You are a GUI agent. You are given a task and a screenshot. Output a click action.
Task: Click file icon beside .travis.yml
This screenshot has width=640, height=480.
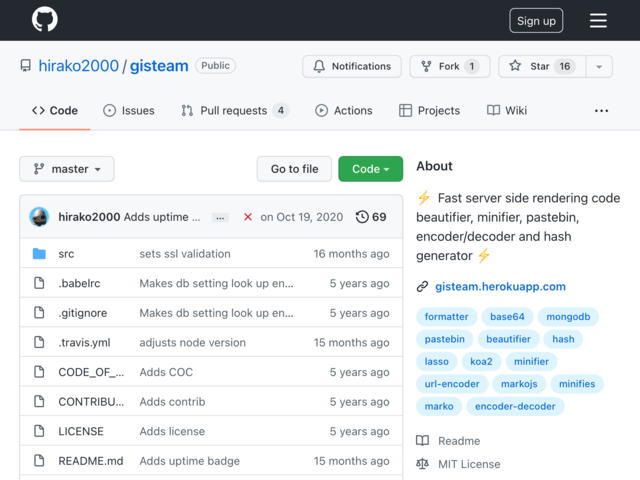click(x=39, y=342)
